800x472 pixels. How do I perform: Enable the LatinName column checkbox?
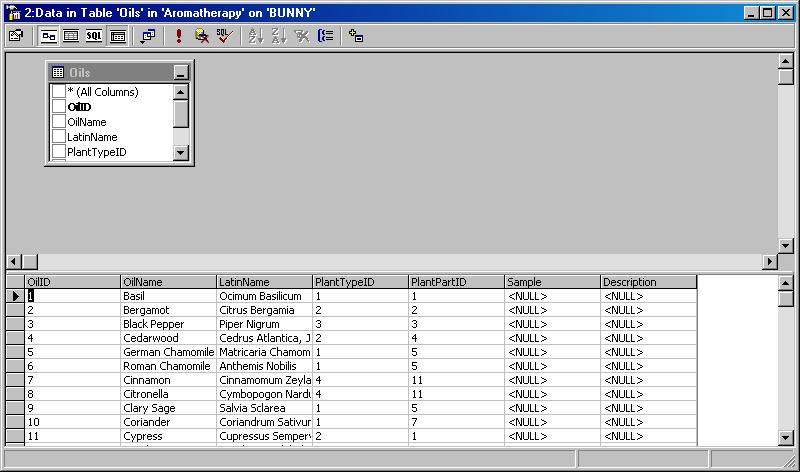point(59,137)
